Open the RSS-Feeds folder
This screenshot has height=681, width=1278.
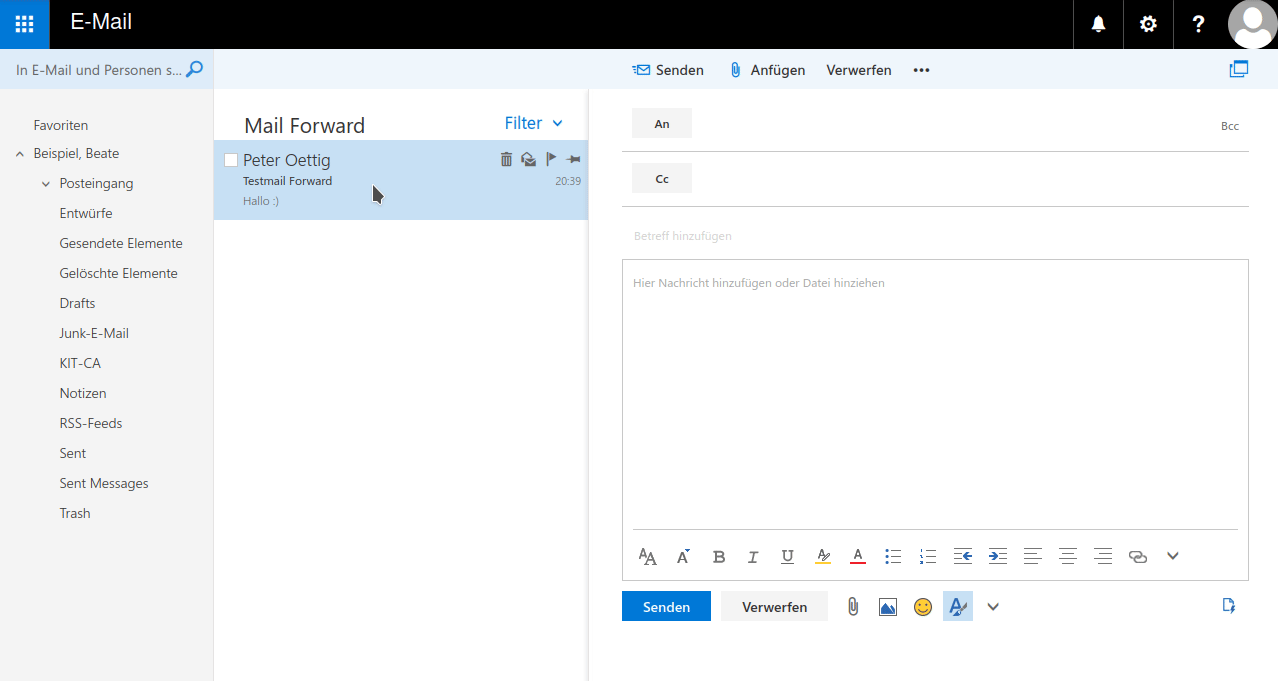tap(91, 423)
